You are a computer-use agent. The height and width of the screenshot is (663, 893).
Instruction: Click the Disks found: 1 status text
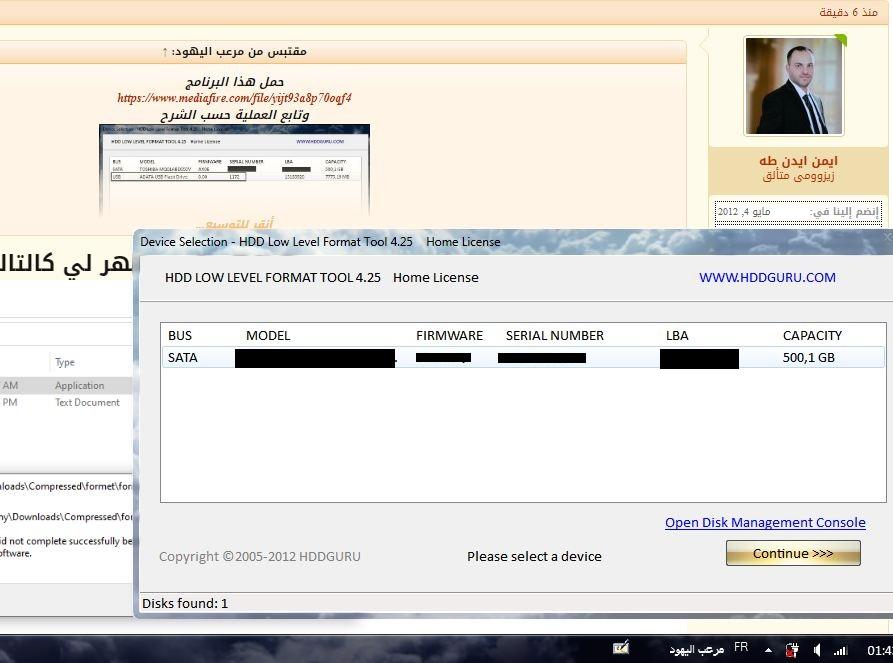[185, 604]
